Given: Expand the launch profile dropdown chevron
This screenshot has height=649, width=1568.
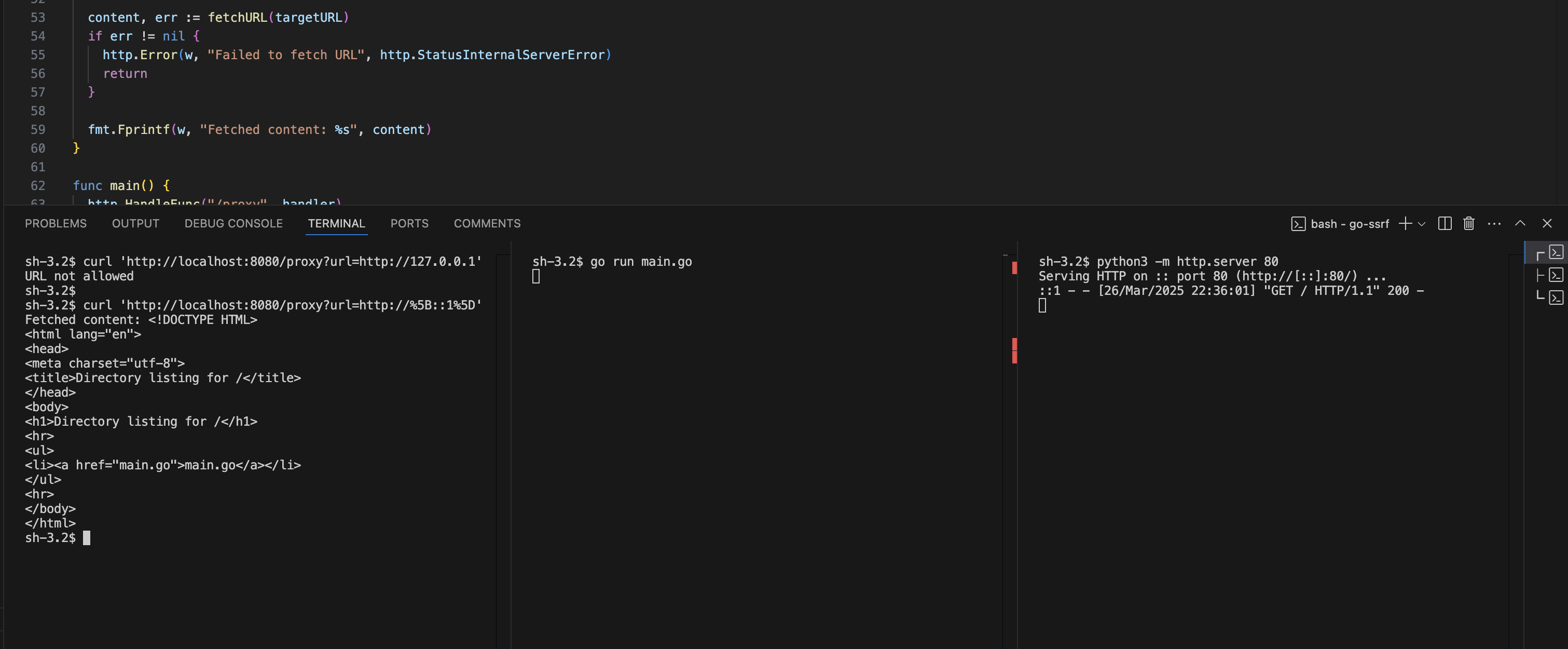Looking at the screenshot, I should coord(1421,224).
